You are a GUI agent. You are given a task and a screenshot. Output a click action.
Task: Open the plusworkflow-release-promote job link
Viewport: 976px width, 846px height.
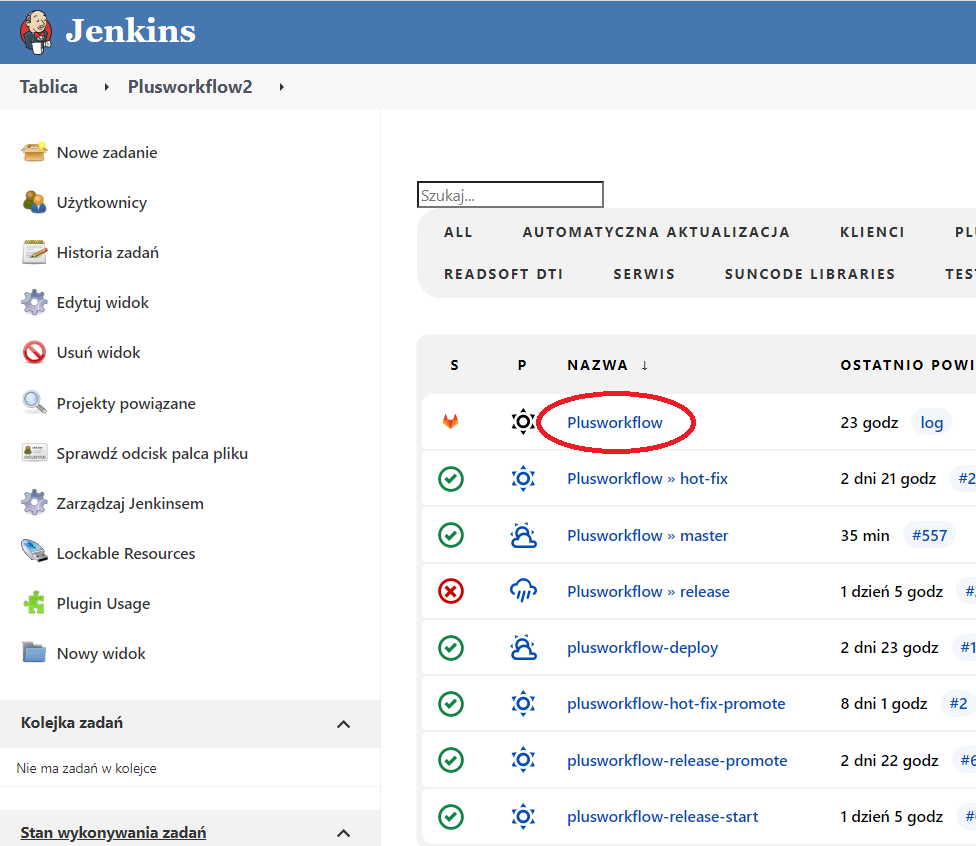(x=677, y=760)
